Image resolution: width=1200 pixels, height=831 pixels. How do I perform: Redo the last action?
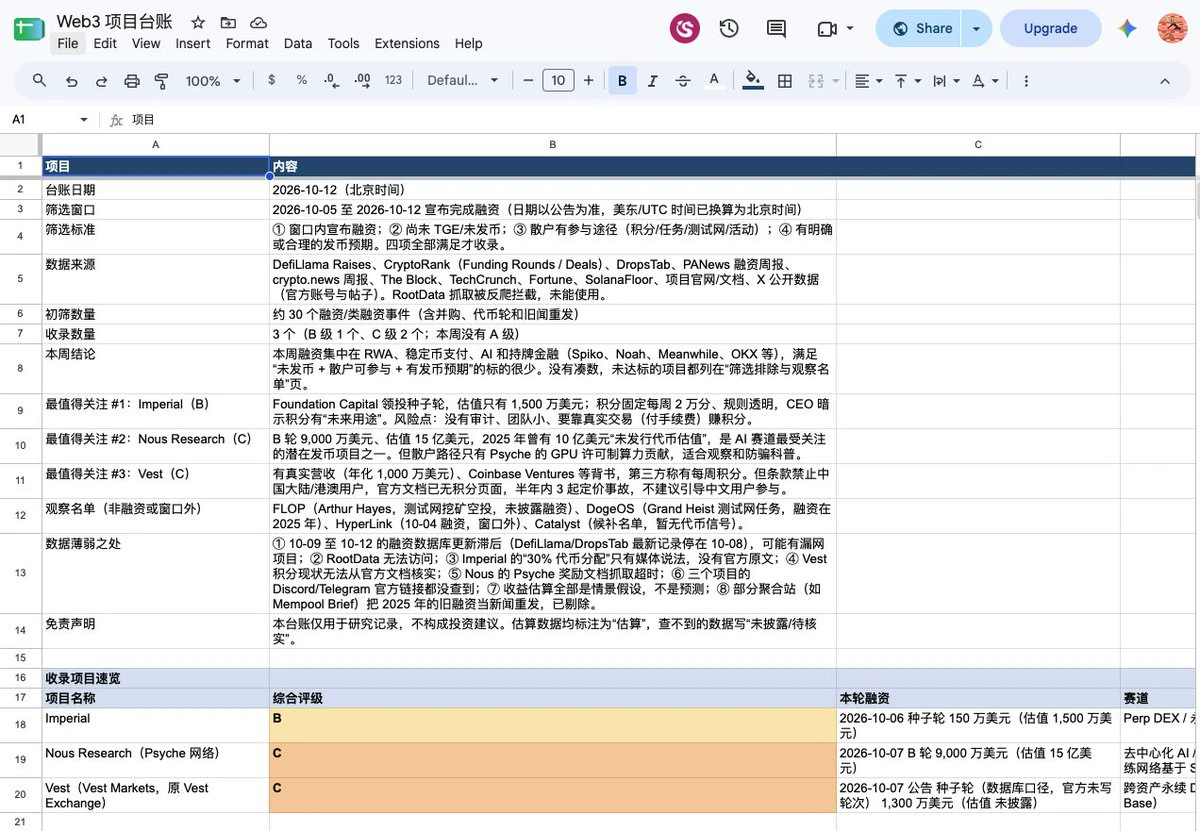coord(101,80)
